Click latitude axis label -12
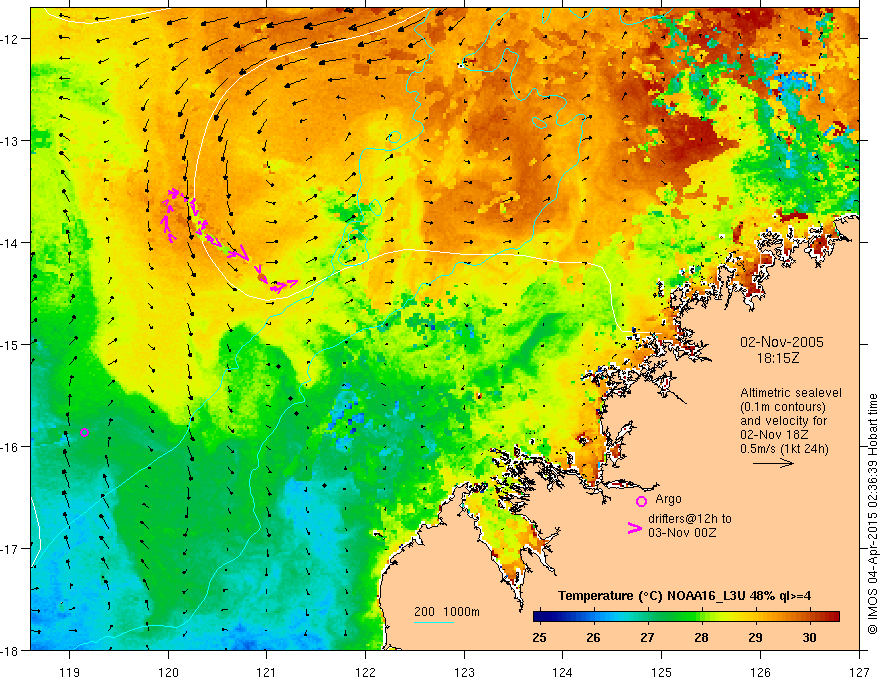 point(10,39)
